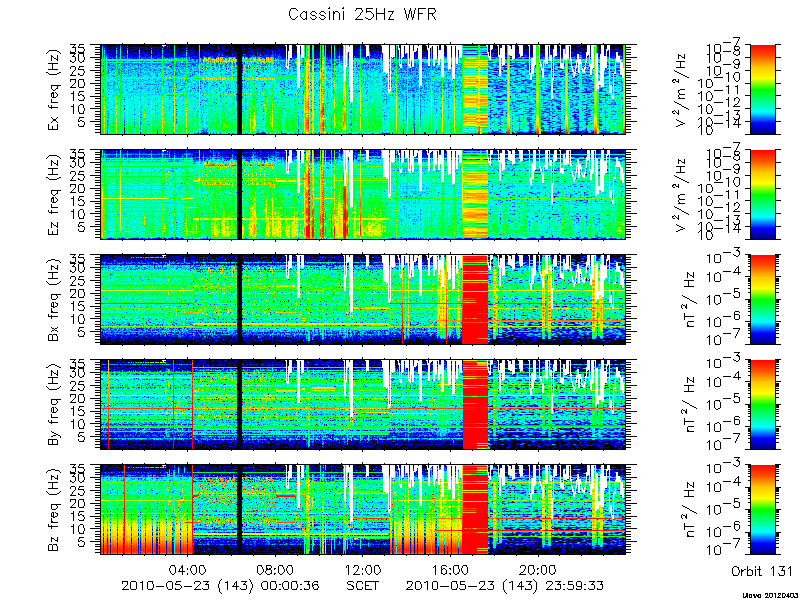Click the "16:00" time axis tick label
This screenshot has width=800, height=600.
pos(452,569)
